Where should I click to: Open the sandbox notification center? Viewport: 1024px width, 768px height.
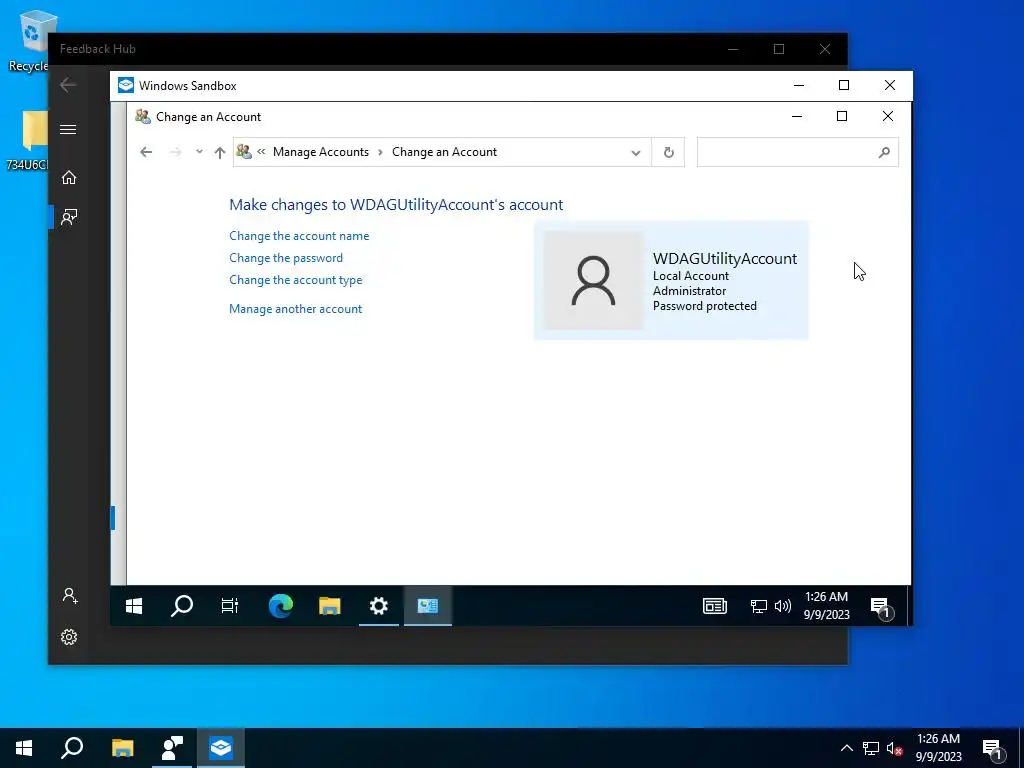click(881, 607)
